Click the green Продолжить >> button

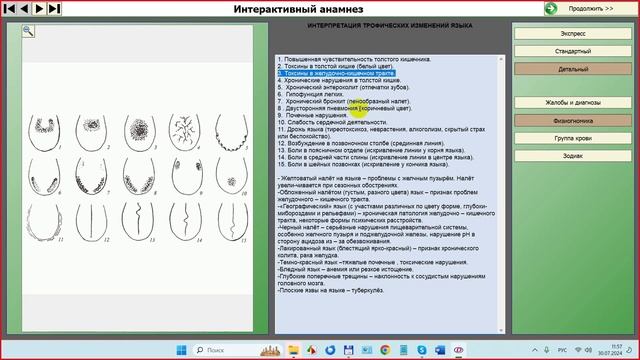point(590,9)
